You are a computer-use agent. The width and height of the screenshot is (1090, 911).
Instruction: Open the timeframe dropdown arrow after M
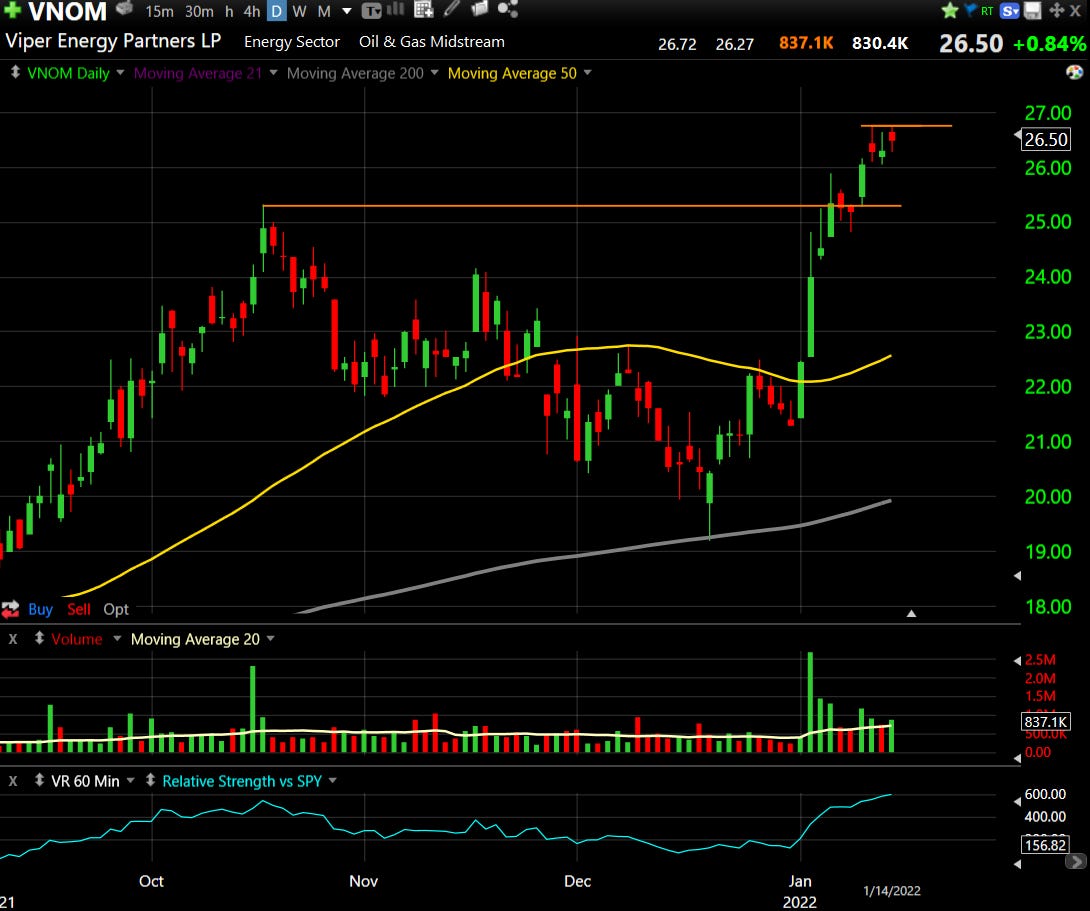tap(347, 11)
